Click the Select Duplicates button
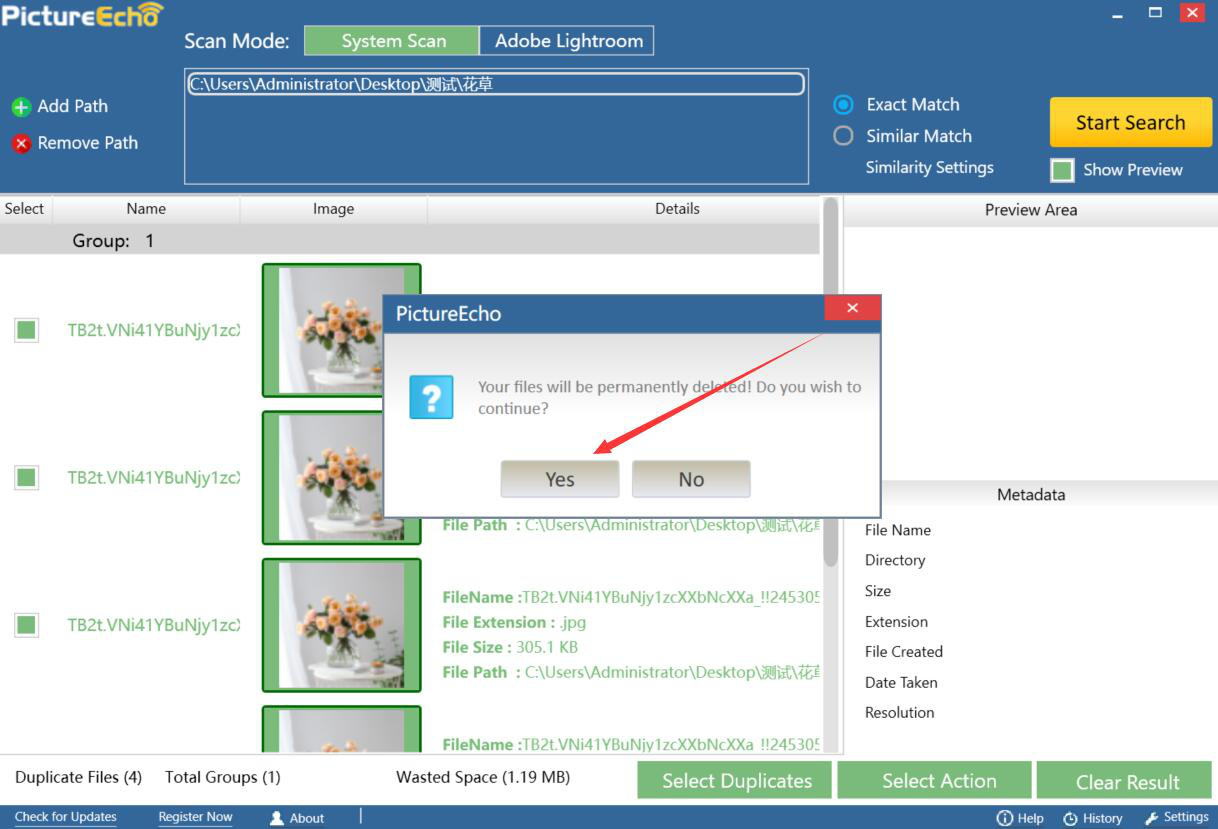This screenshot has width=1218, height=829. tap(736, 781)
